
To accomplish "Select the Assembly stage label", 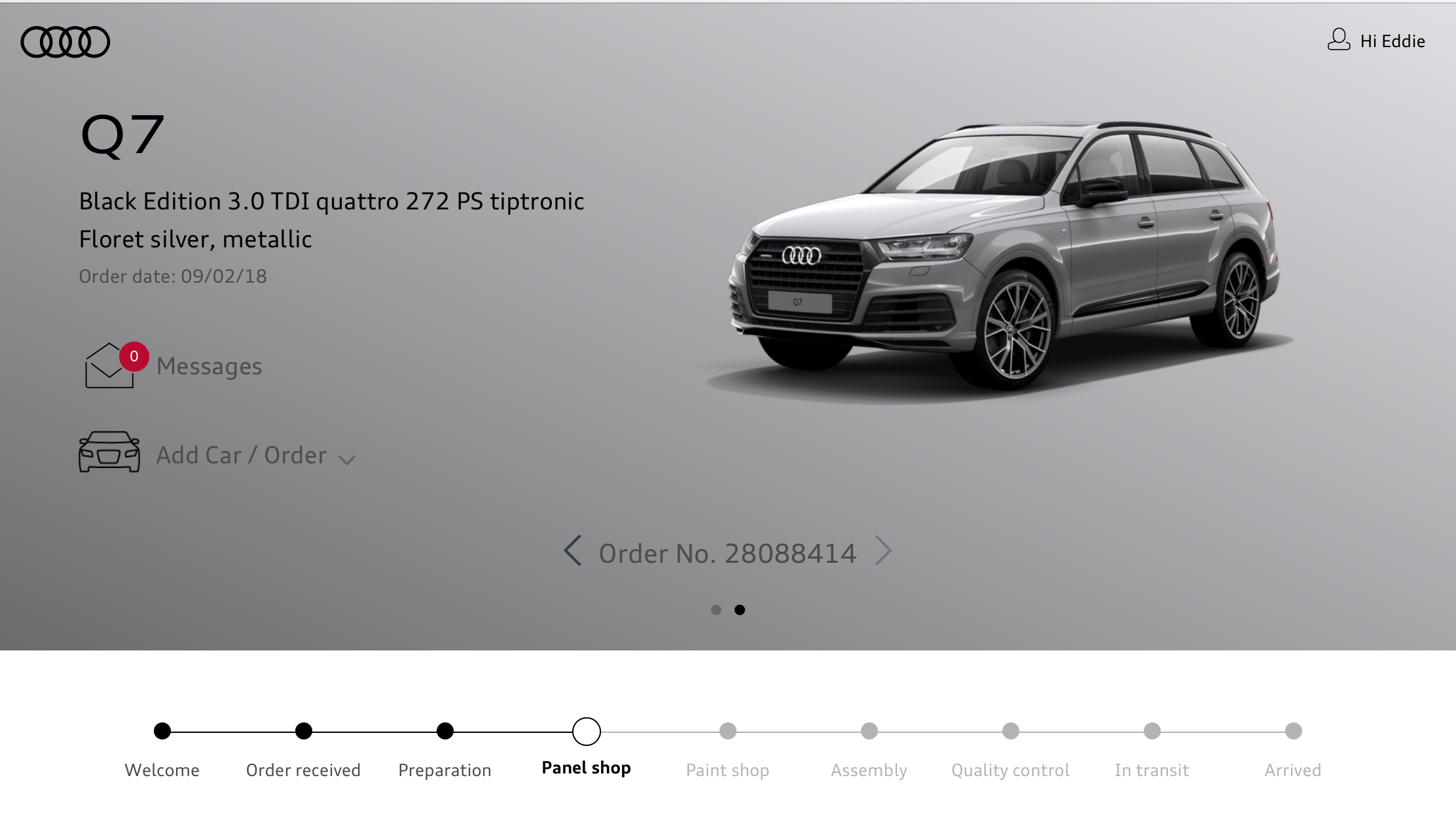I will [869, 771].
